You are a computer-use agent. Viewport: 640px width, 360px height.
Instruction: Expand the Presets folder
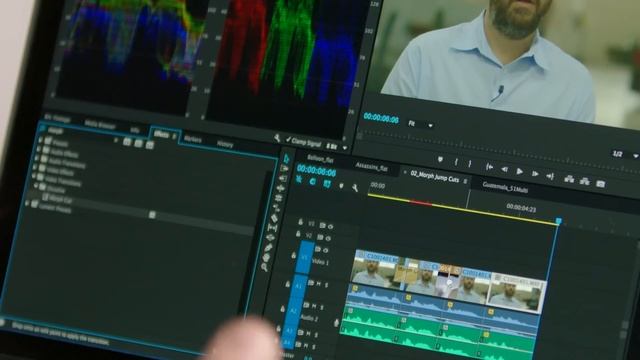(40, 140)
